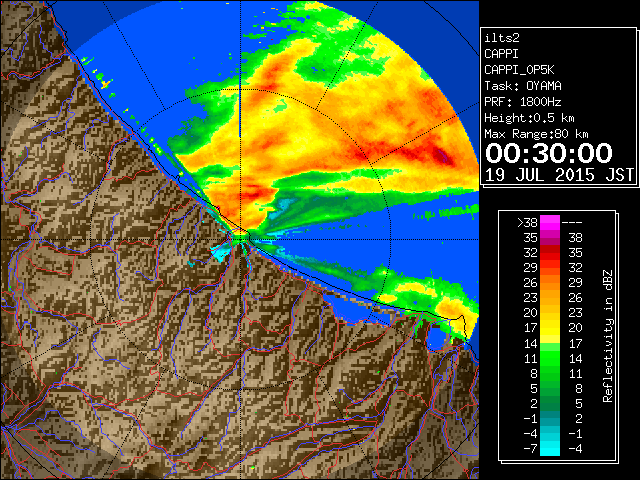This screenshot has width=640, height=480.
Task: Pick the magenta >38 dBZ legend swatch
Action: click(550, 223)
